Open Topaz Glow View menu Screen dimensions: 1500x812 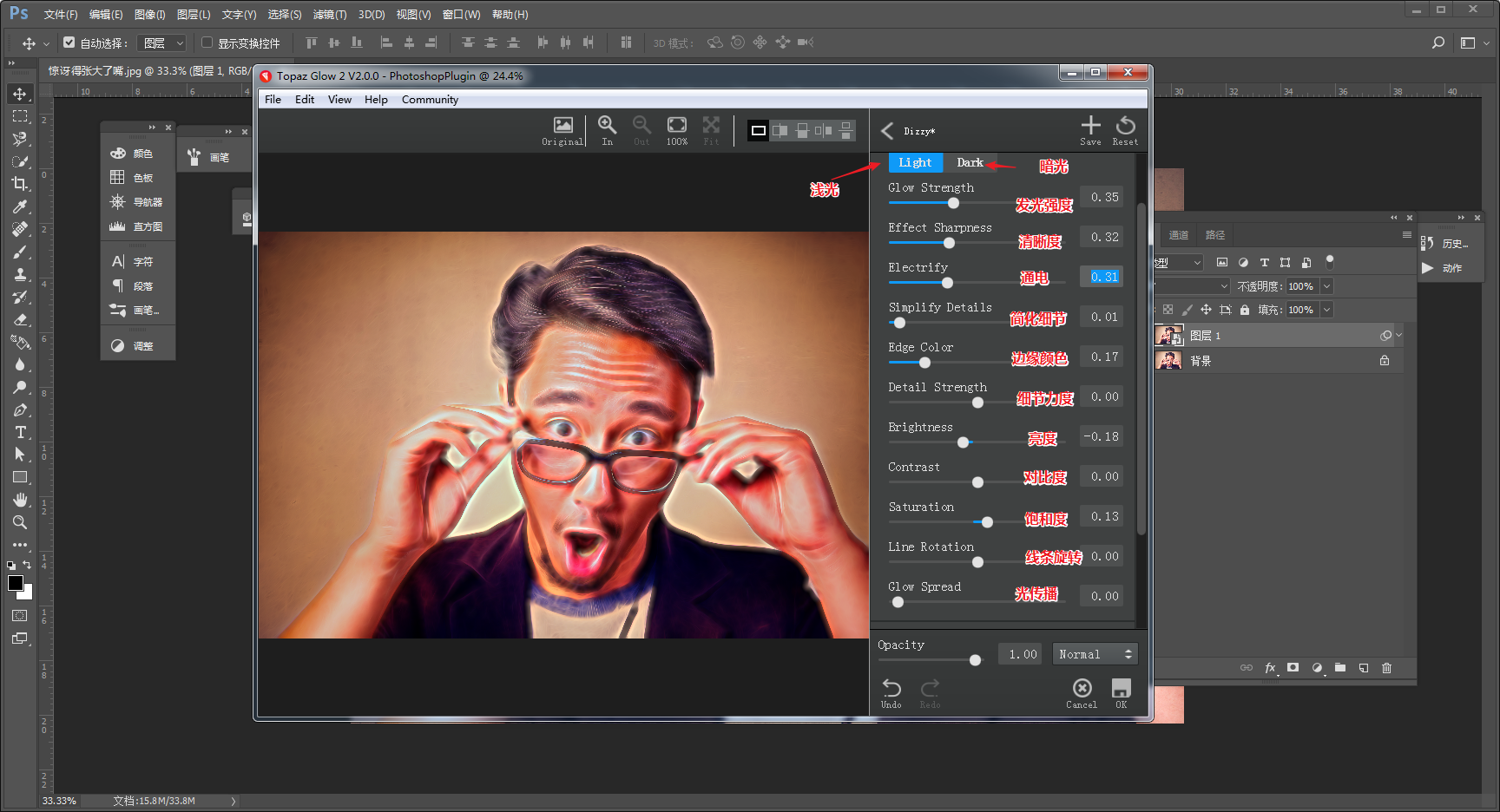(x=339, y=100)
